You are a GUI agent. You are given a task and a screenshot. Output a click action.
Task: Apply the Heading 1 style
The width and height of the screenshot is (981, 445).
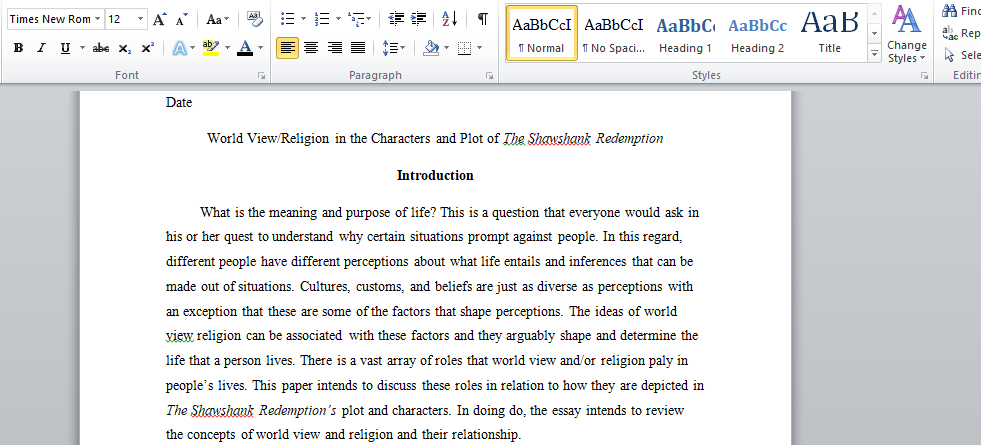click(x=685, y=33)
